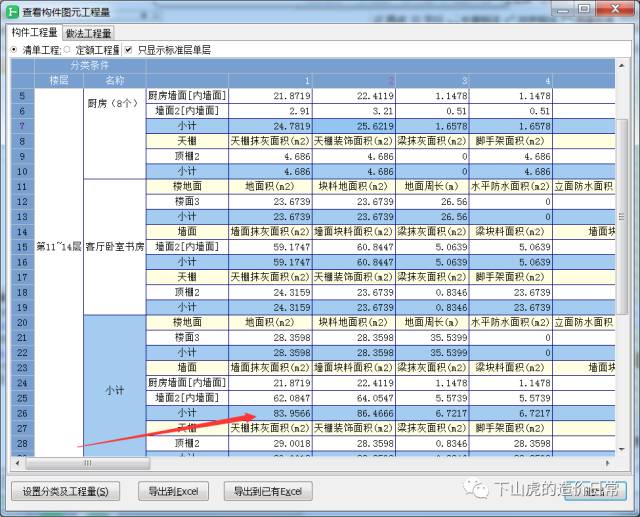Click the vertical scrollbar up arrow
The image size is (640, 517).
click(622, 66)
